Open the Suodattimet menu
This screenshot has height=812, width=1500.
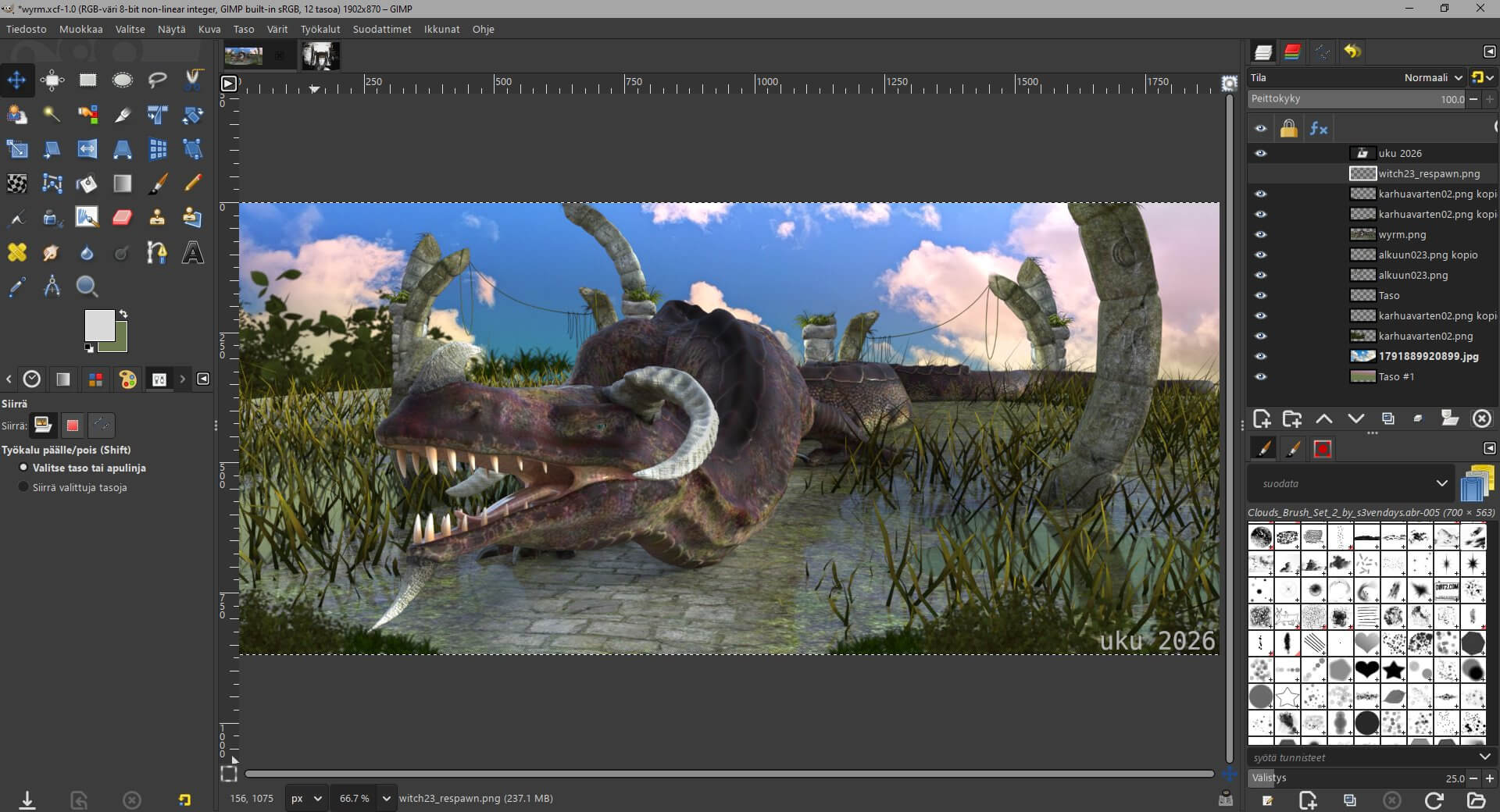point(382,29)
